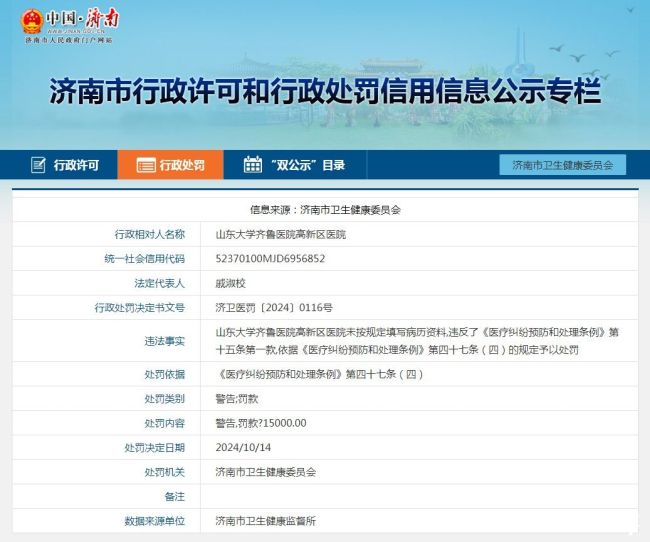Select the date 2024/10/14
The height and width of the screenshot is (542, 650).
pos(243,447)
